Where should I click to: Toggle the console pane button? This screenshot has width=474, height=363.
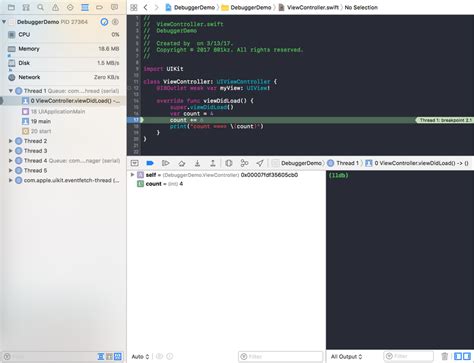(x=467, y=356)
